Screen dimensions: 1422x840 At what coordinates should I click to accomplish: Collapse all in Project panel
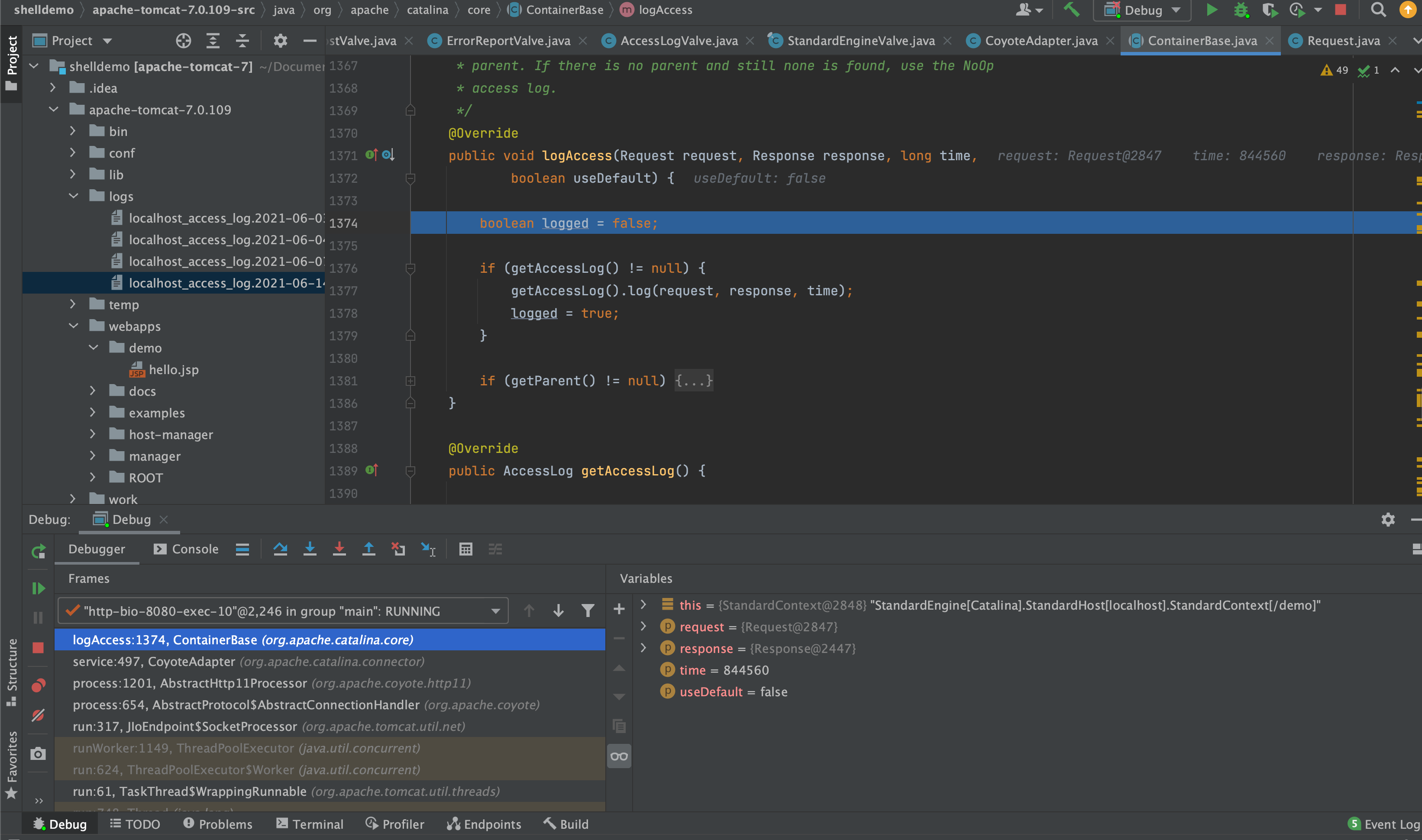click(x=242, y=40)
